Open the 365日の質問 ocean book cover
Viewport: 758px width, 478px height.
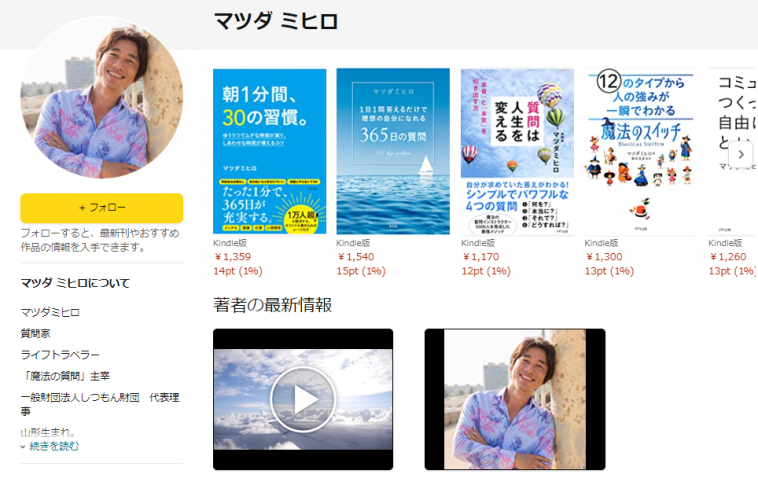[x=393, y=151]
